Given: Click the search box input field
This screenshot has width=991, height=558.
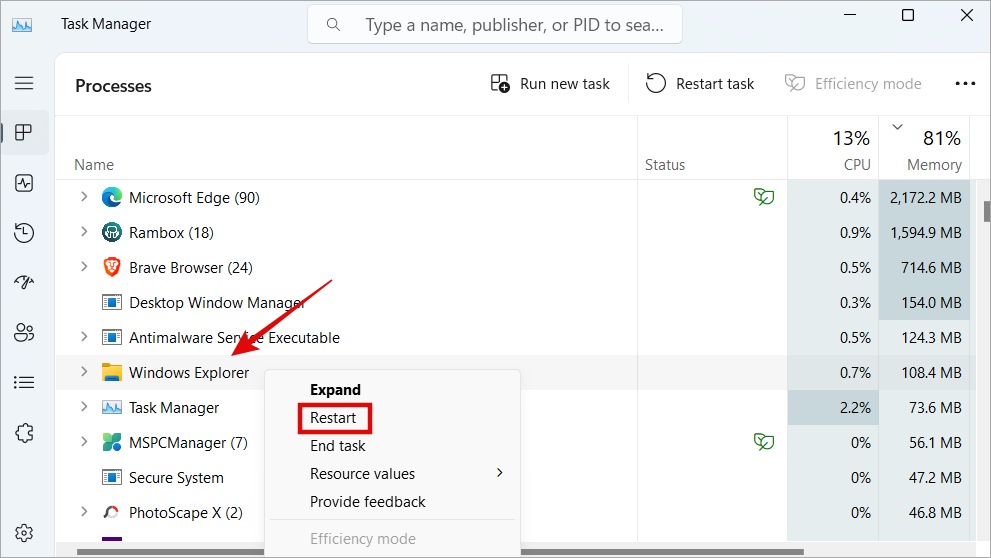Looking at the screenshot, I should (495, 25).
